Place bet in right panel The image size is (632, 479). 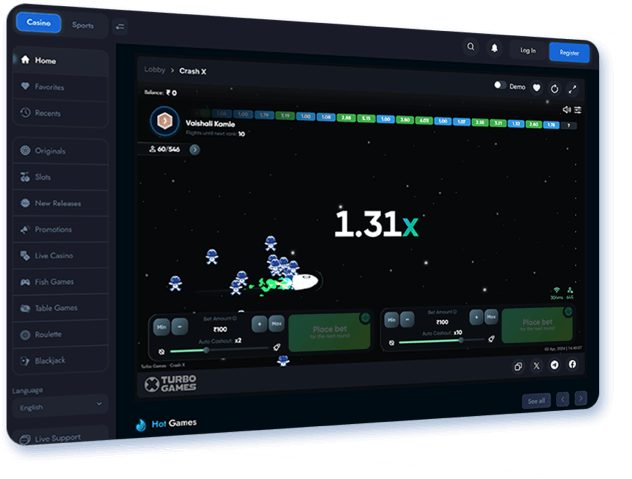pyautogui.click(x=537, y=325)
